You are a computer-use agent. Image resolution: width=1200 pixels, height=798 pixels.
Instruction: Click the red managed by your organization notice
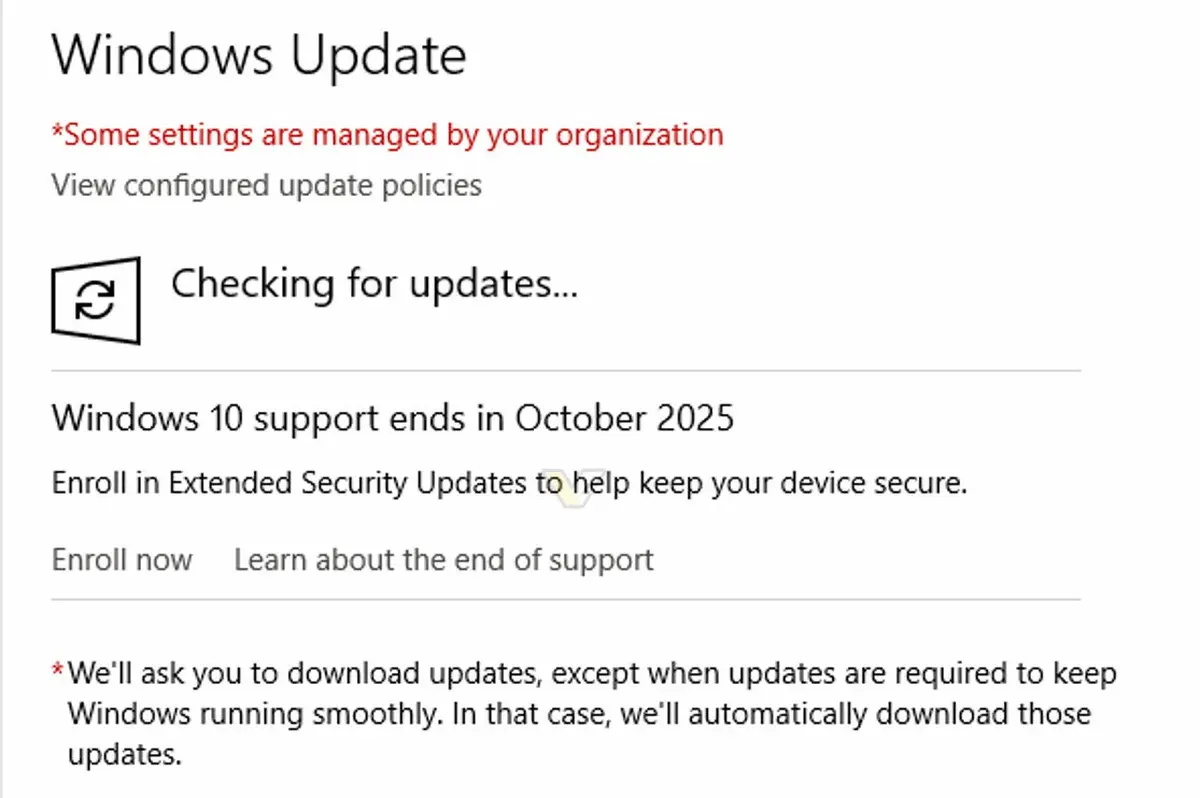pyautogui.click(x=387, y=134)
